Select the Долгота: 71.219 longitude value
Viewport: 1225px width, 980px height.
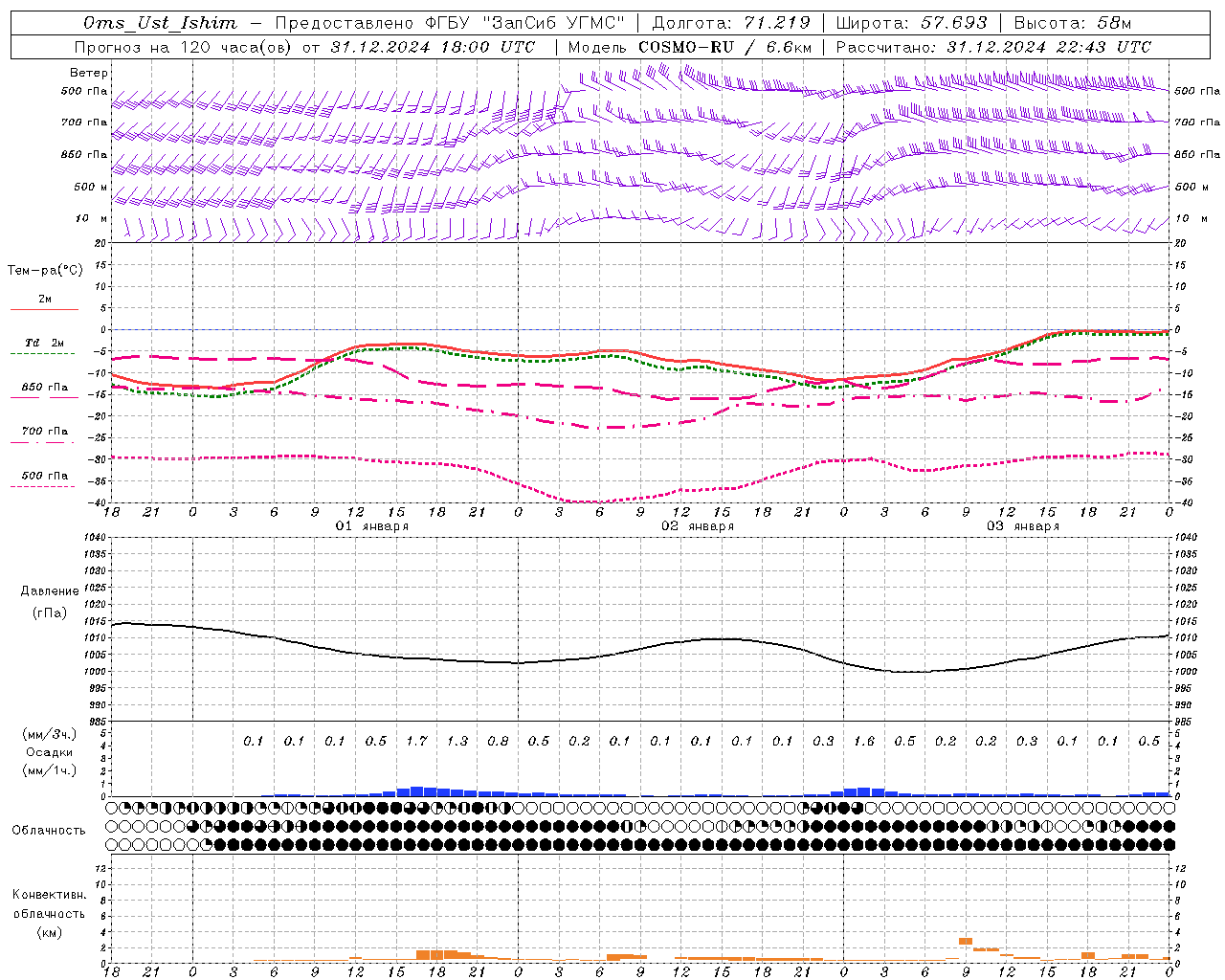point(731,23)
